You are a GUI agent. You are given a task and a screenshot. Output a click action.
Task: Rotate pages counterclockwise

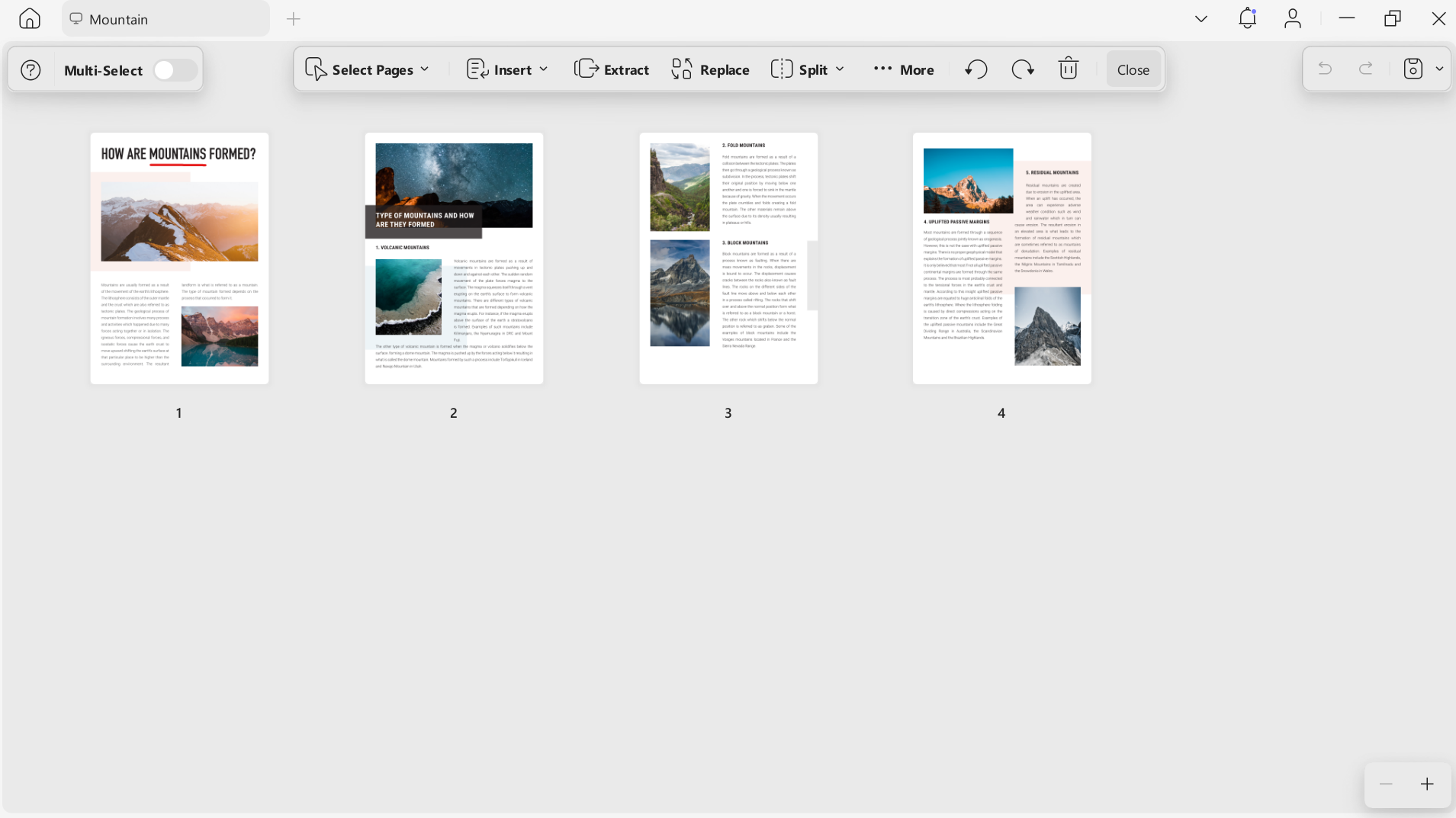click(x=976, y=69)
